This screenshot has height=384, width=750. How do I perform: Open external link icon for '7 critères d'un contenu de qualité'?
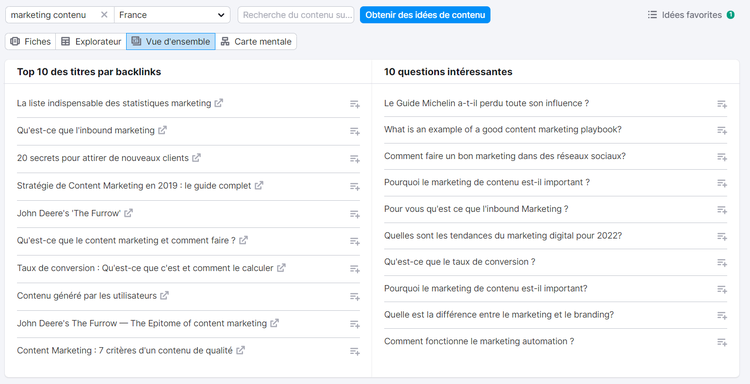tap(241, 351)
